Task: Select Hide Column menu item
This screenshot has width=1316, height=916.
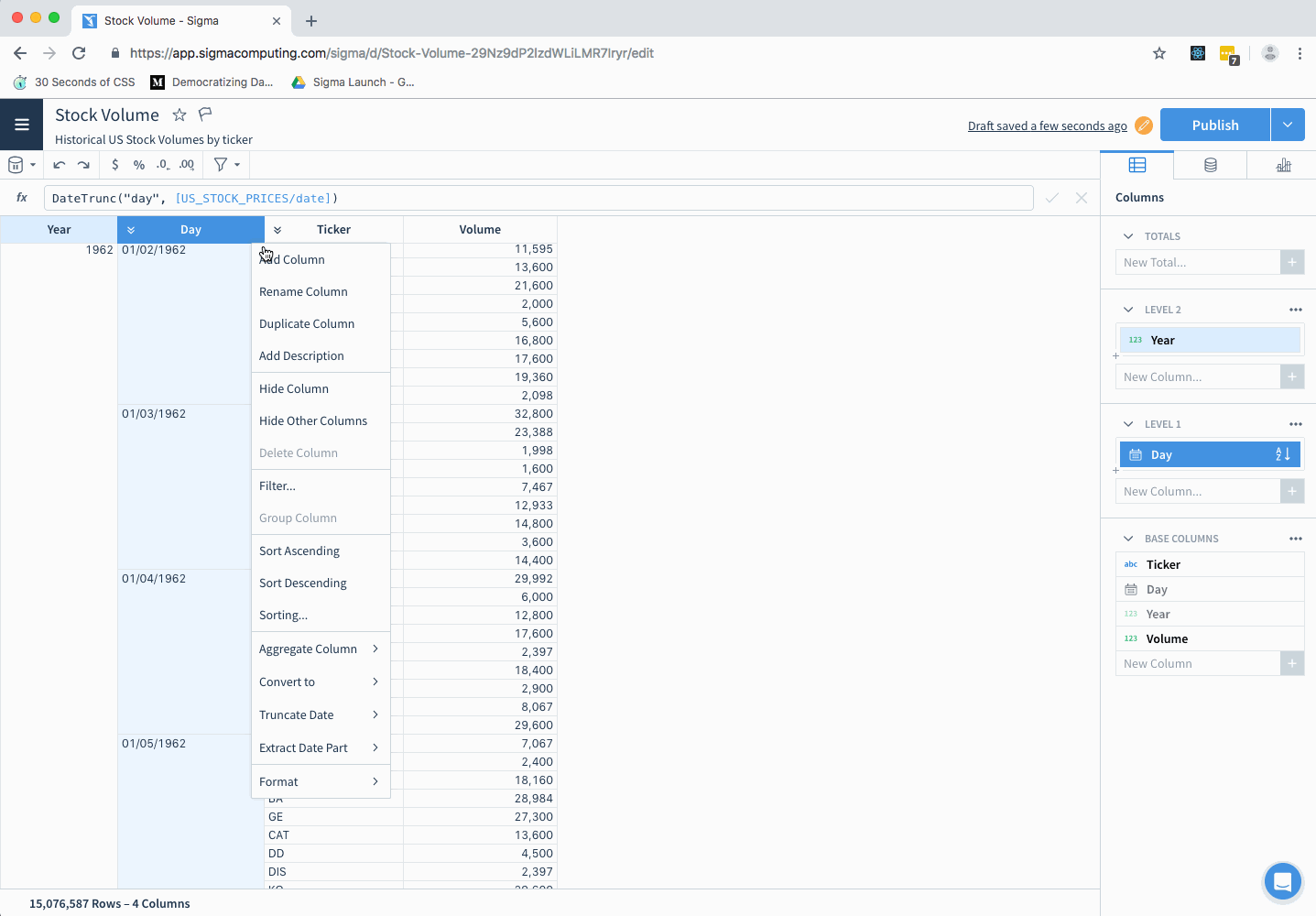Action: click(x=321, y=388)
